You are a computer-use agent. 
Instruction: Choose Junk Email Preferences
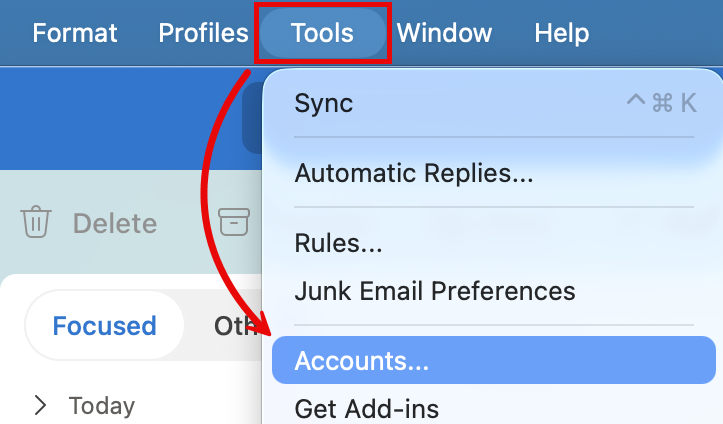click(434, 291)
